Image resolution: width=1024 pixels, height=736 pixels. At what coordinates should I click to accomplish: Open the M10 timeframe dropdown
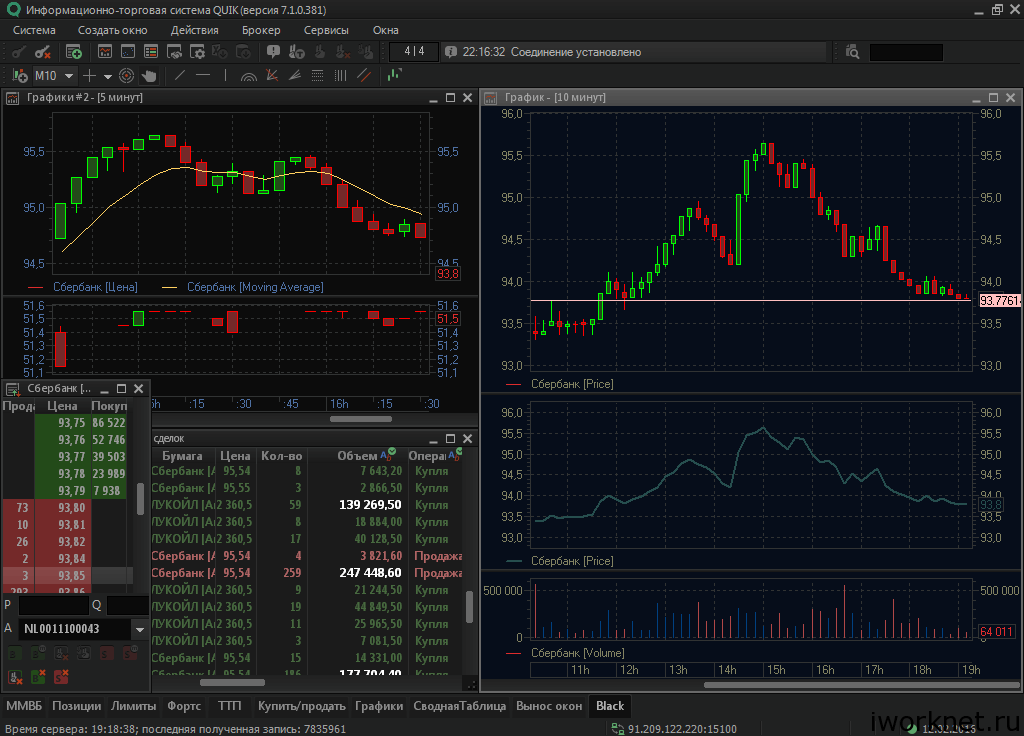[69, 76]
